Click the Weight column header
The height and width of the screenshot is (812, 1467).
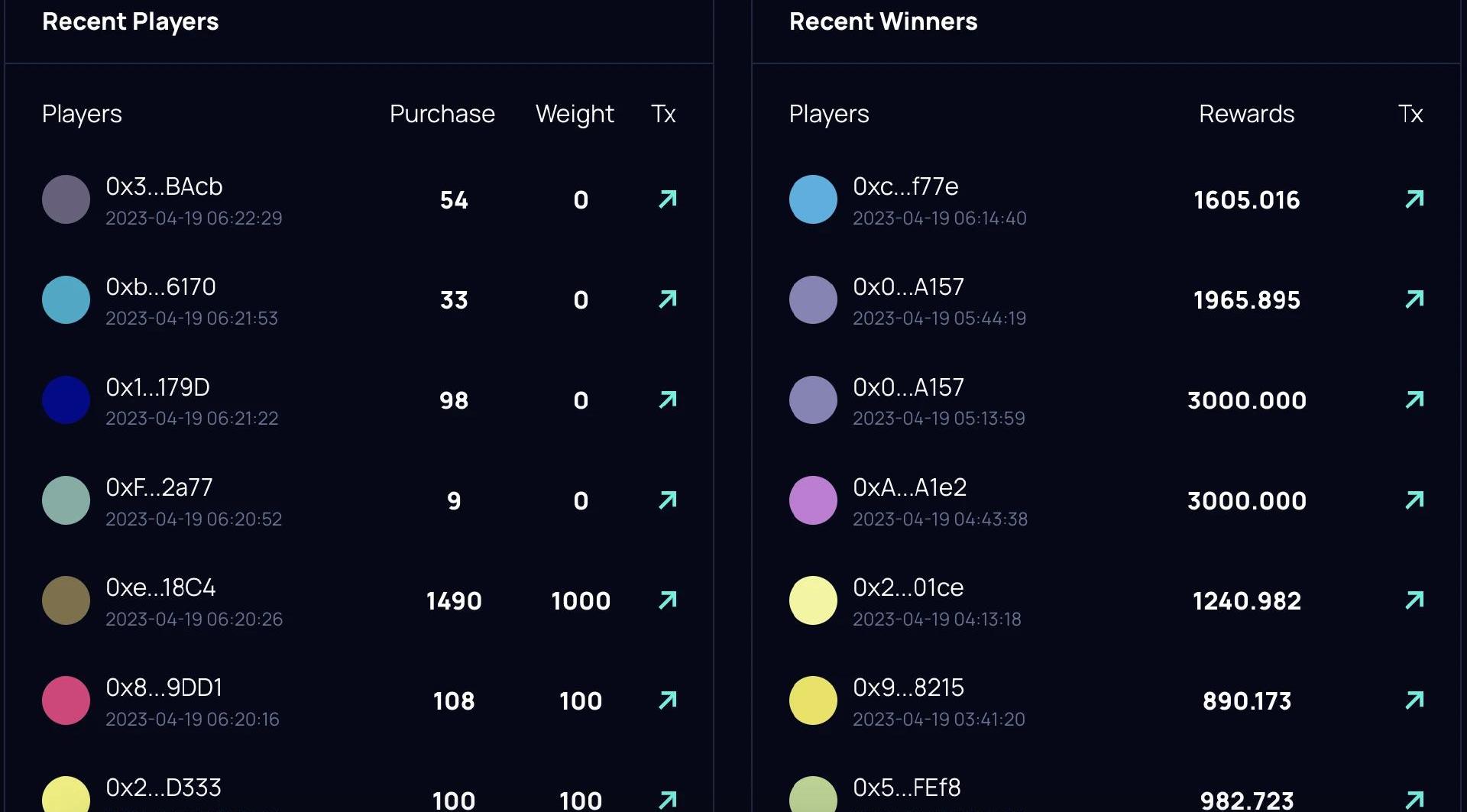[x=575, y=114]
